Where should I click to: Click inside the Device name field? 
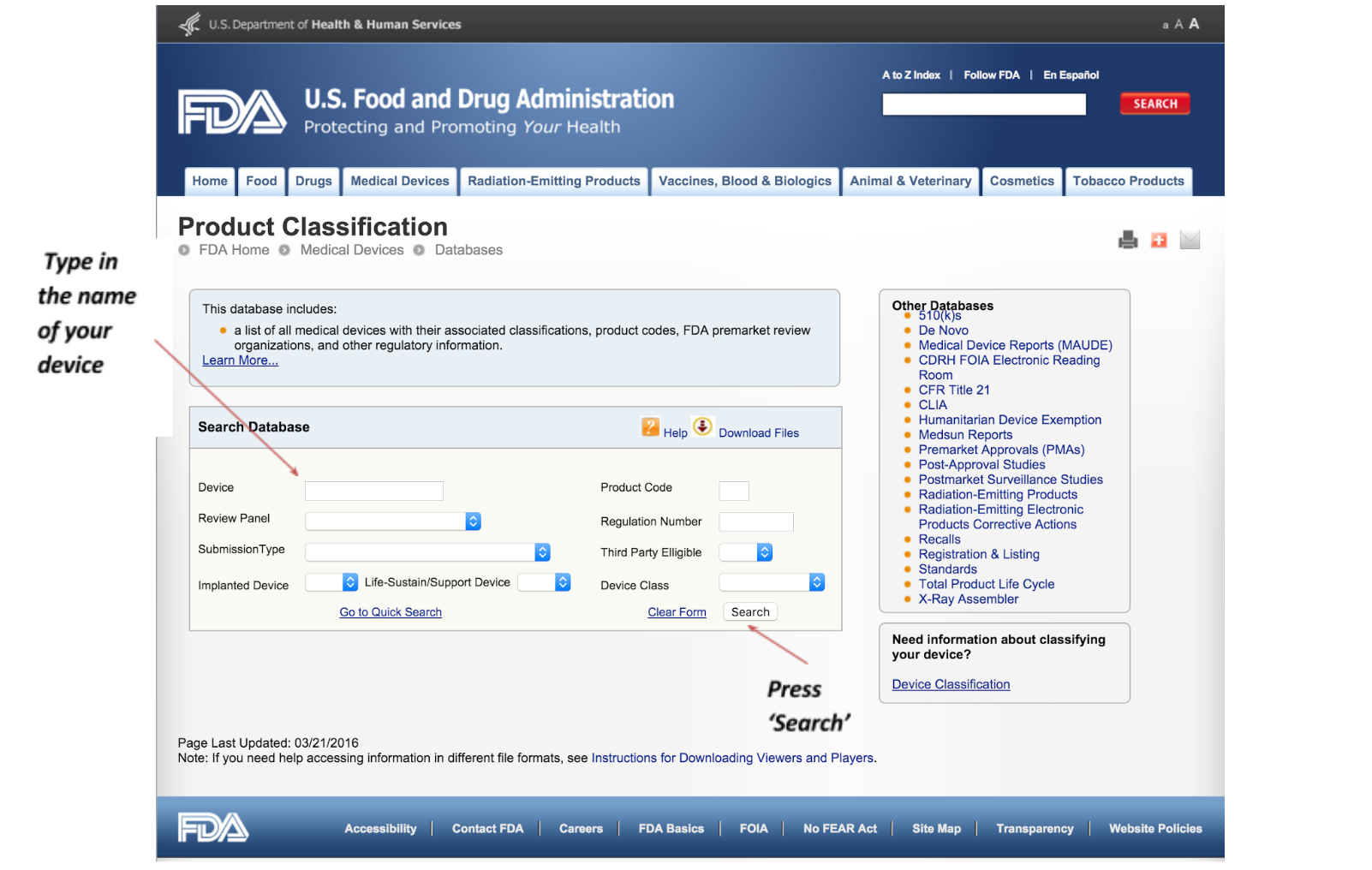tap(374, 491)
